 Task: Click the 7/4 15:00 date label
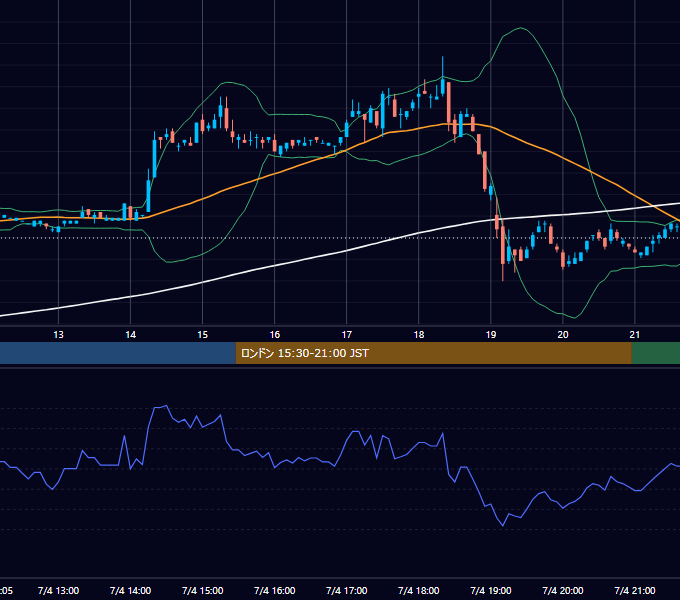pyautogui.click(x=203, y=590)
